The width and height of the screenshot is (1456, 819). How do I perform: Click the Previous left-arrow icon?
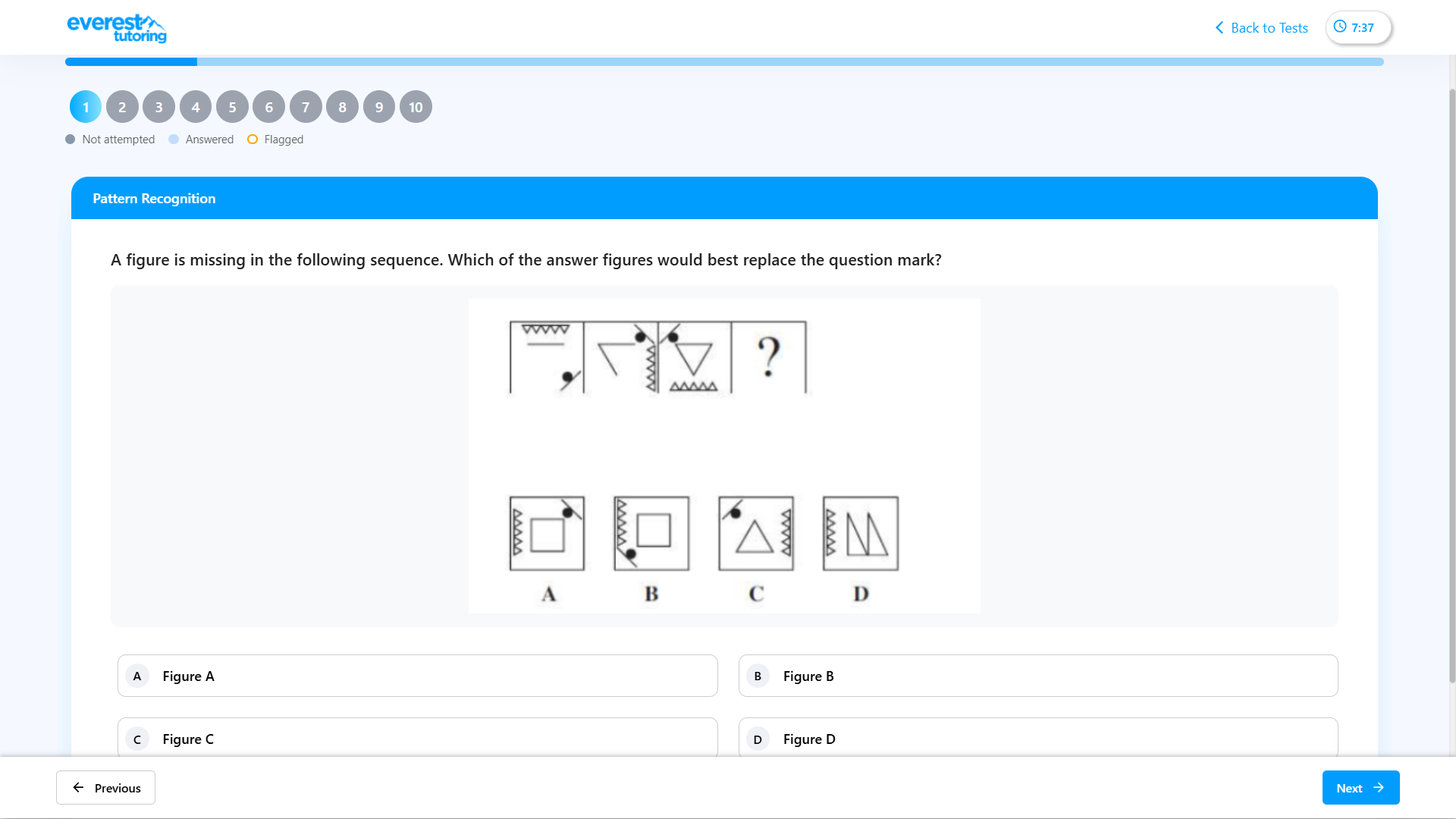coord(78,788)
